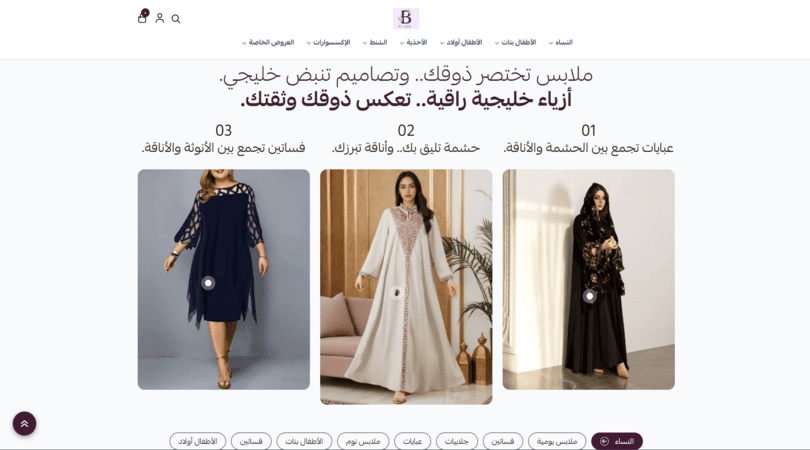810x450 pixels.
Task: Select the ملابس نوم category chip
Action: tap(363, 441)
